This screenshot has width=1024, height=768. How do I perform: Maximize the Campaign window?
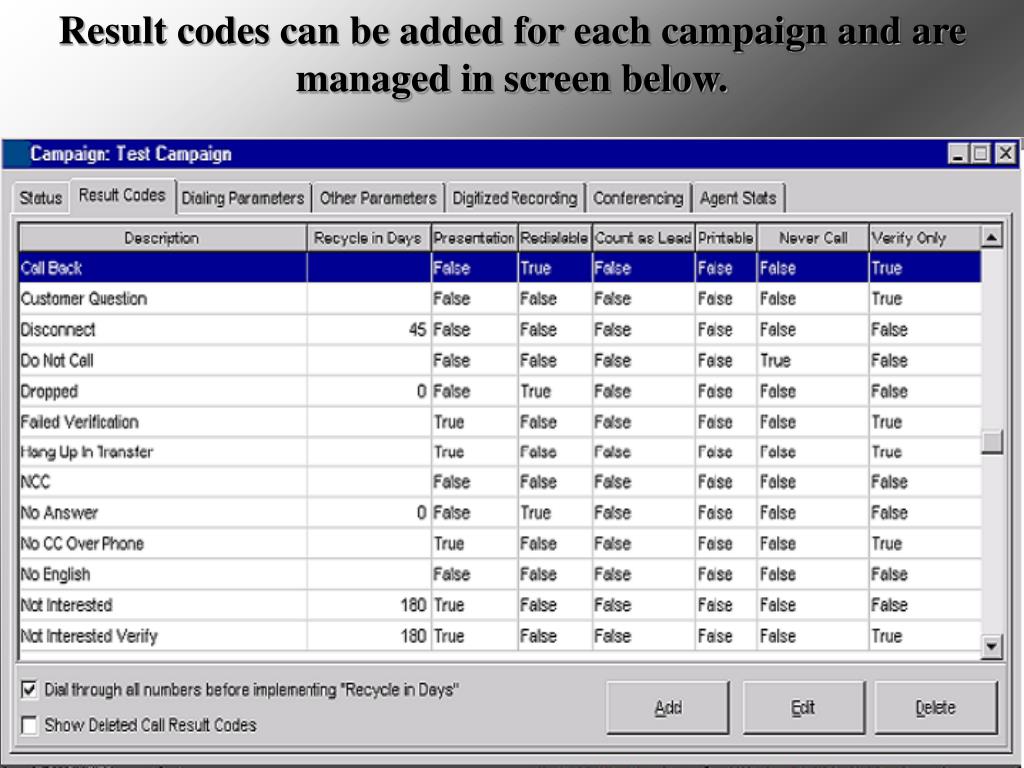point(981,154)
